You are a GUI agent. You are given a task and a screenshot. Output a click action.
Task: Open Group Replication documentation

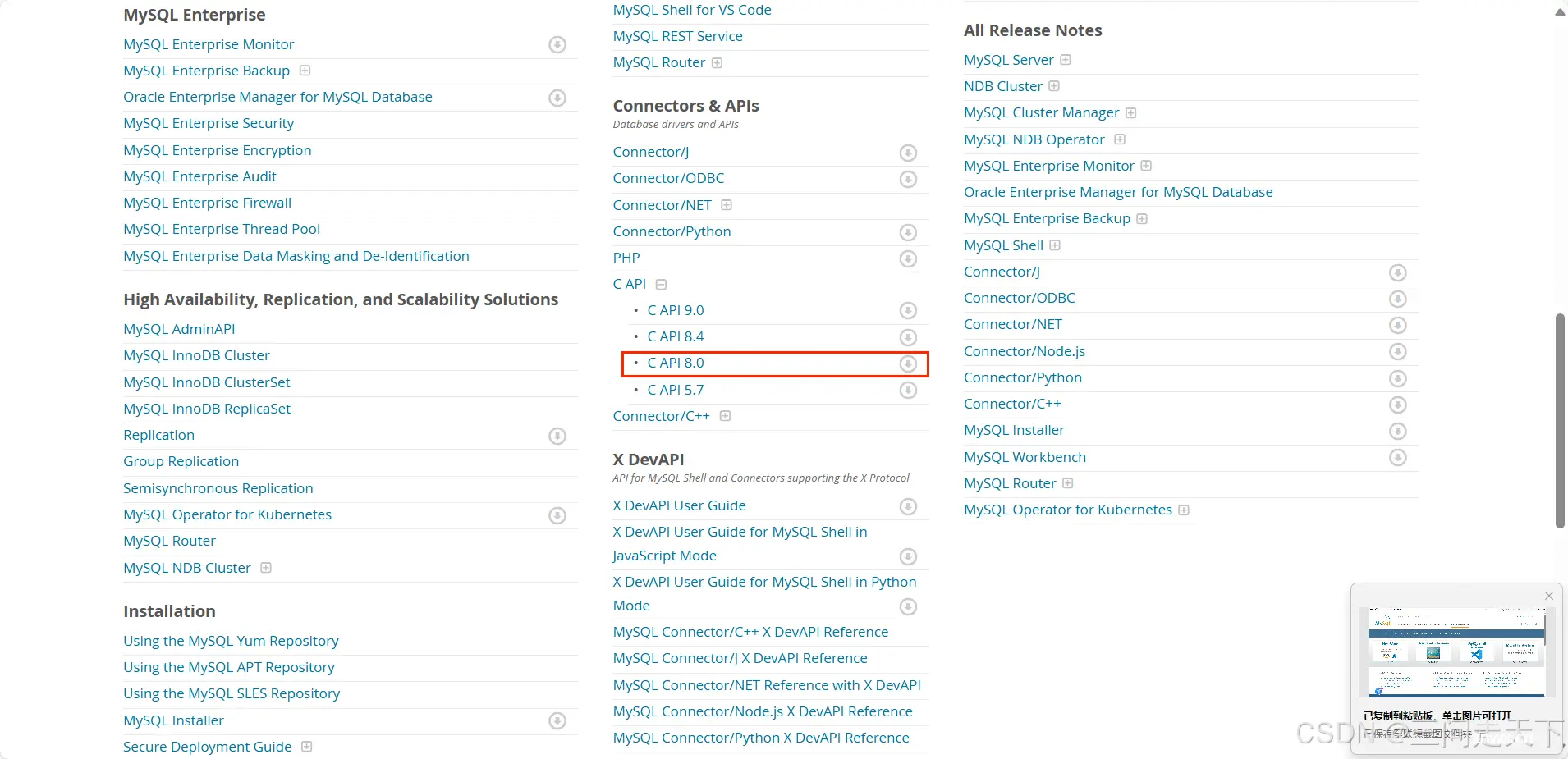coord(181,461)
